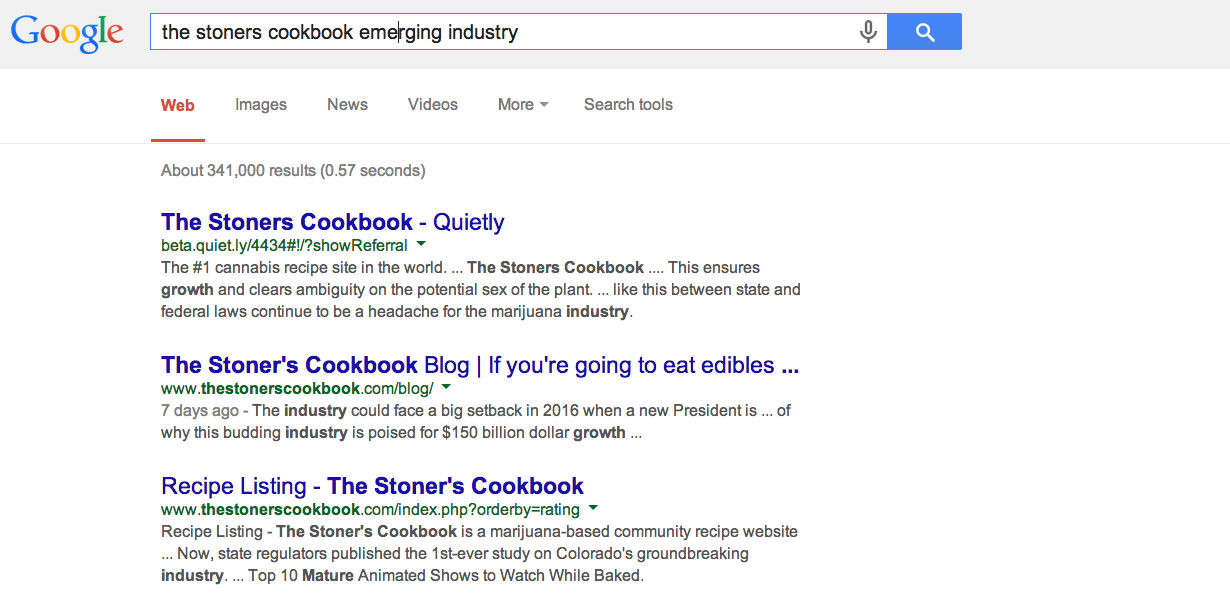1230x607 pixels.
Task: Click the "About 341,000 results" stats text
Action: tap(293, 170)
